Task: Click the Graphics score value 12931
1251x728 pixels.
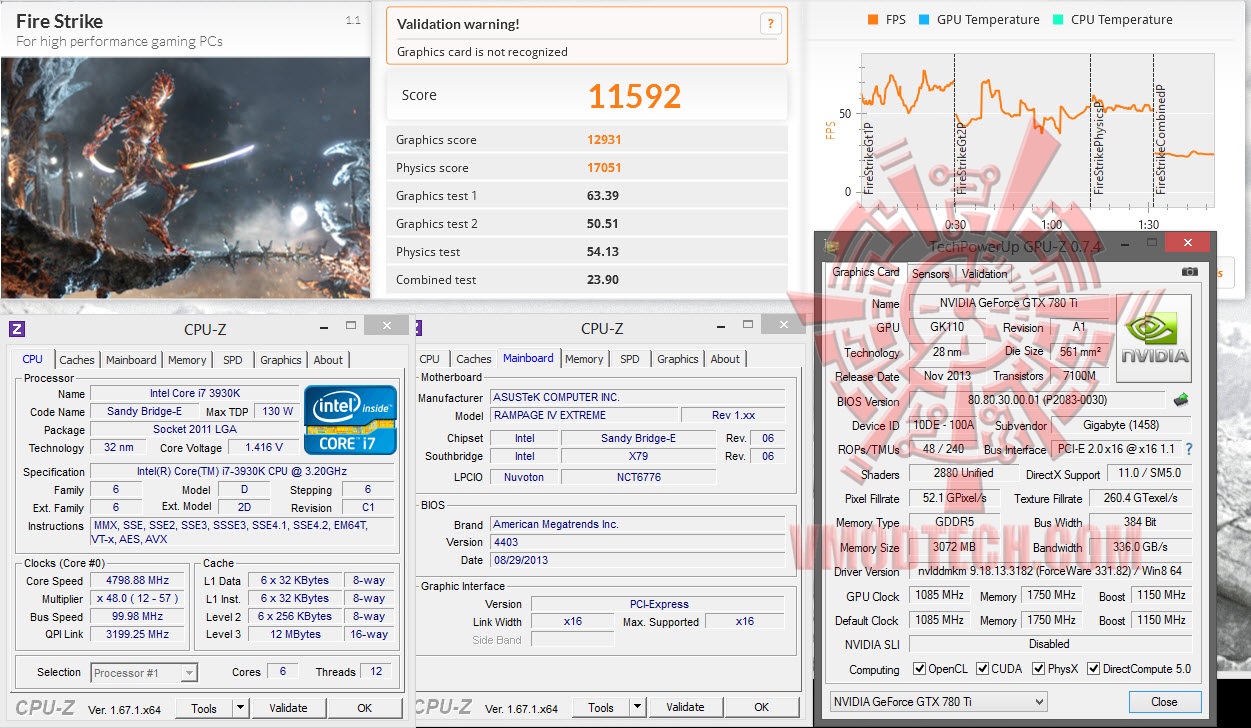Action: 604,140
